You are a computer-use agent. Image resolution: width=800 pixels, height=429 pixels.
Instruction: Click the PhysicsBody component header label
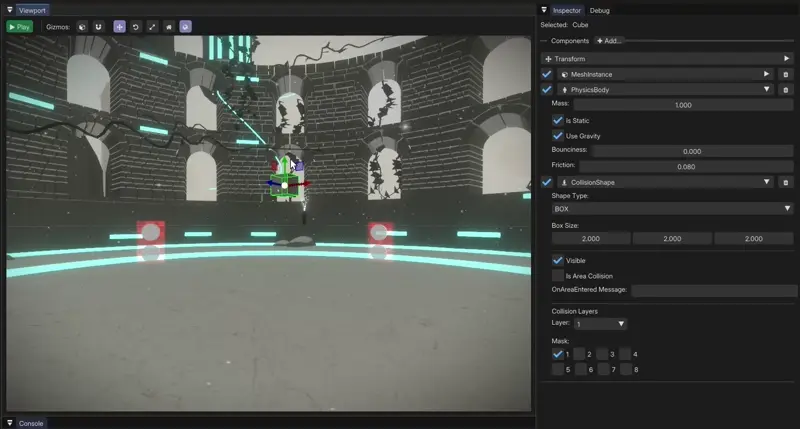pyautogui.click(x=590, y=90)
